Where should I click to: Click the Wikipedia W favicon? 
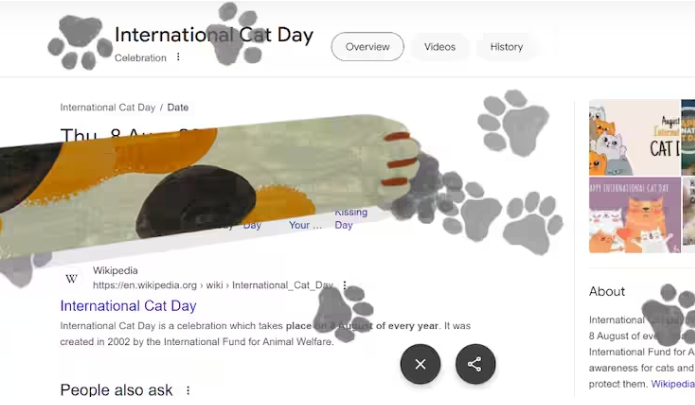click(71, 279)
